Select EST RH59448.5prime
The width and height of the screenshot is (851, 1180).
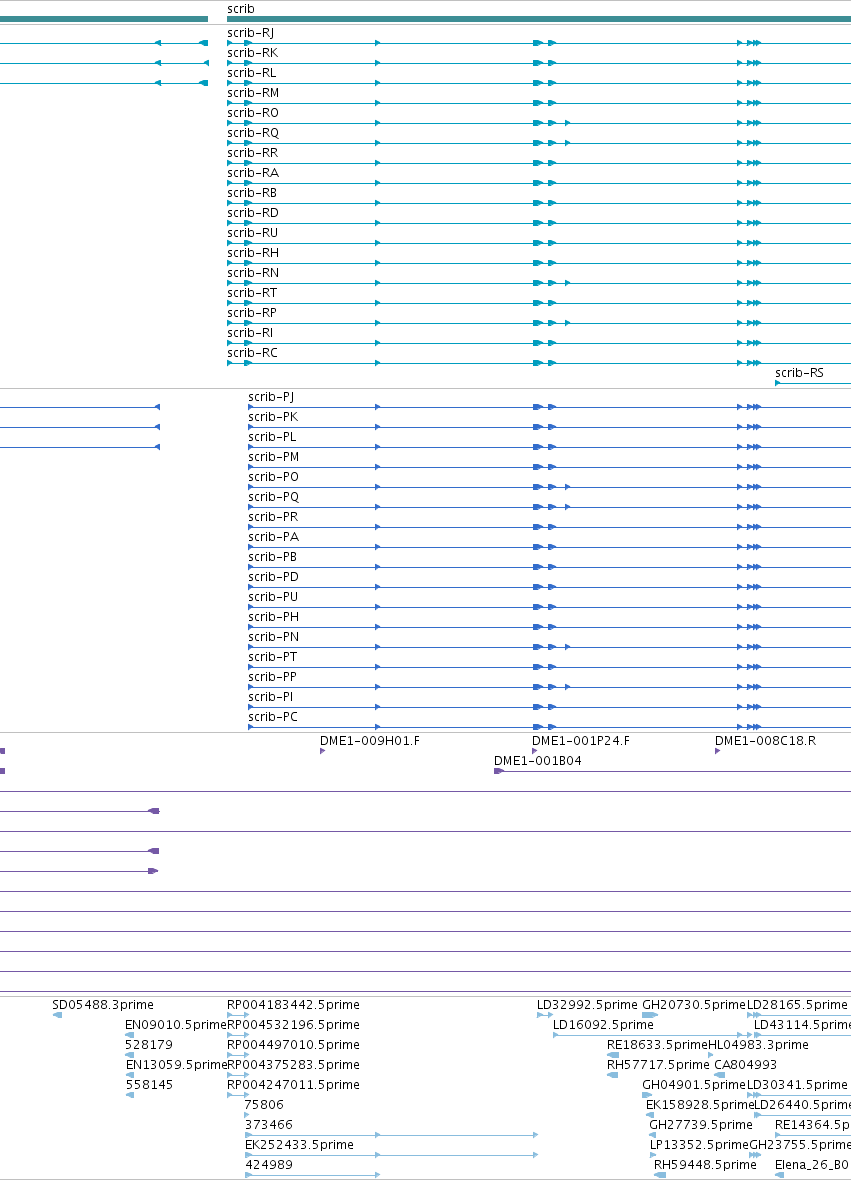click(705, 1165)
